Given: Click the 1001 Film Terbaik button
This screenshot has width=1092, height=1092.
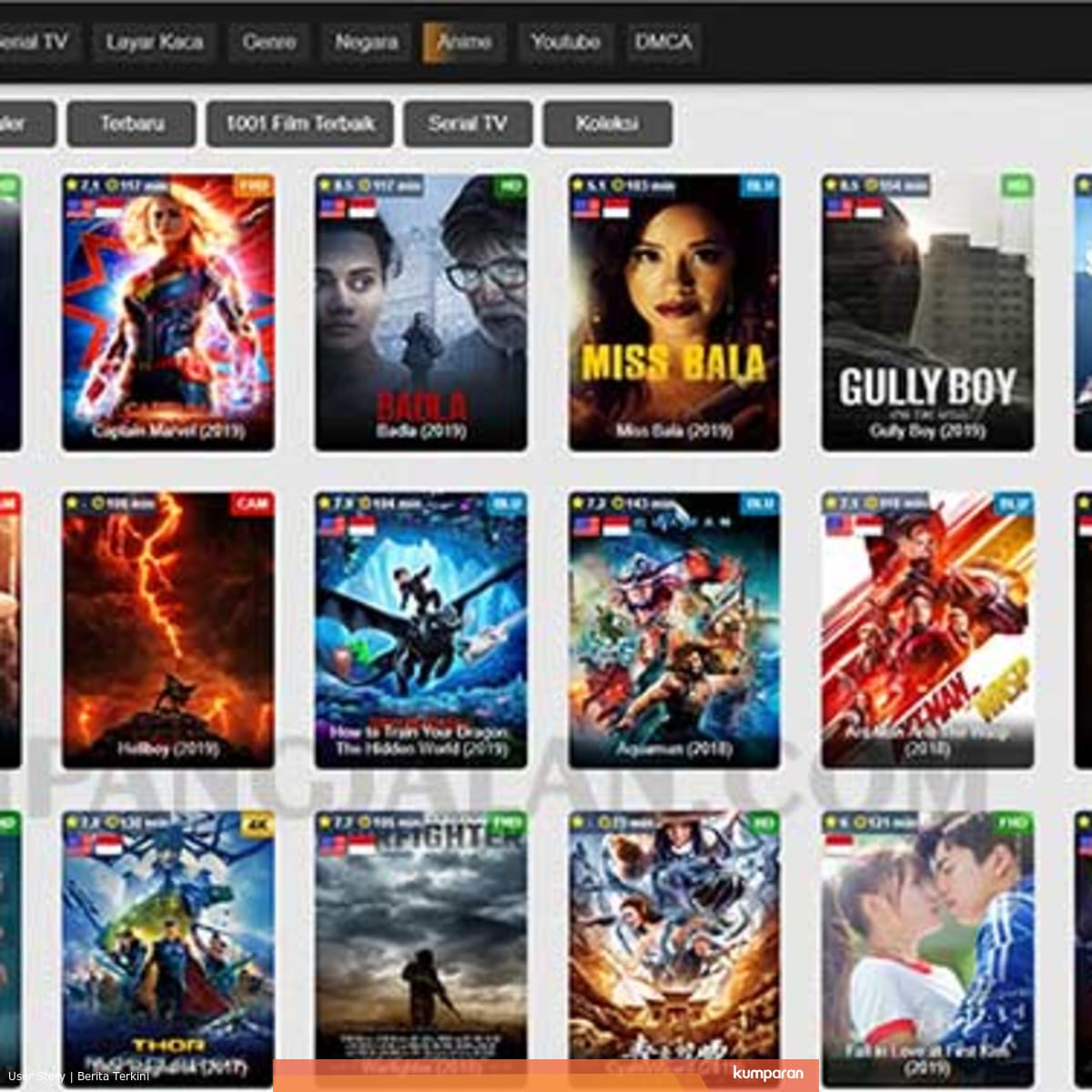Looking at the screenshot, I should [300, 123].
